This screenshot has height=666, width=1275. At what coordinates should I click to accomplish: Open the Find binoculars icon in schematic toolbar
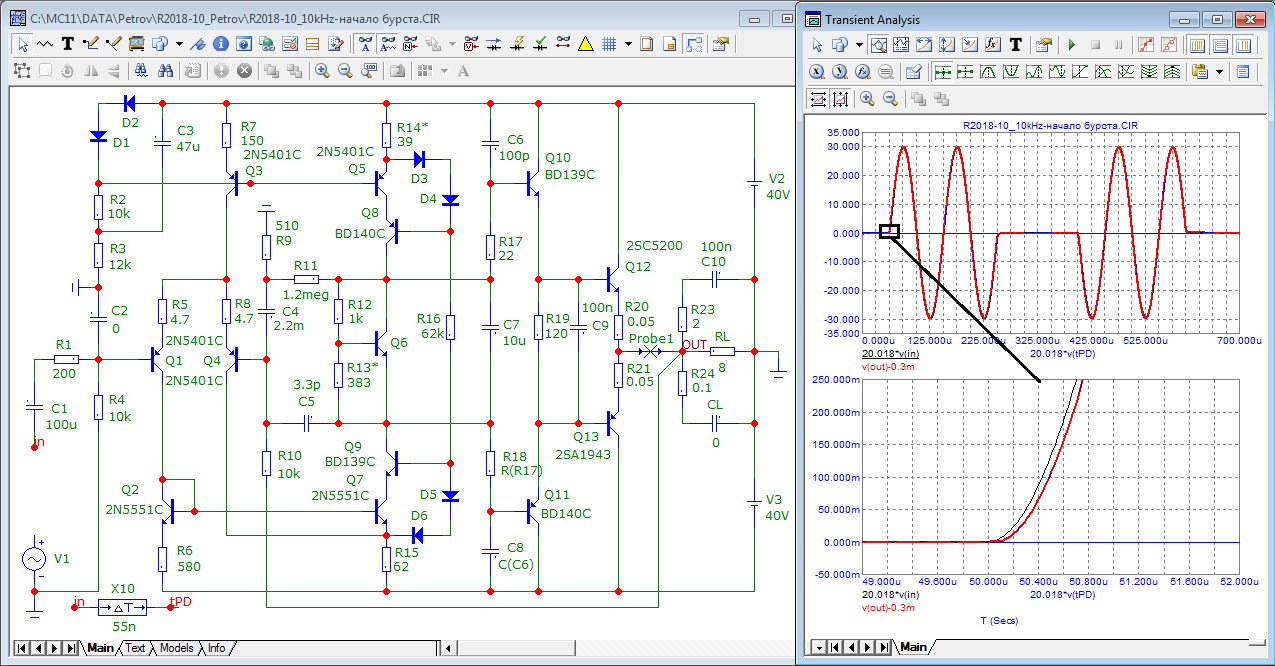tap(165, 70)
